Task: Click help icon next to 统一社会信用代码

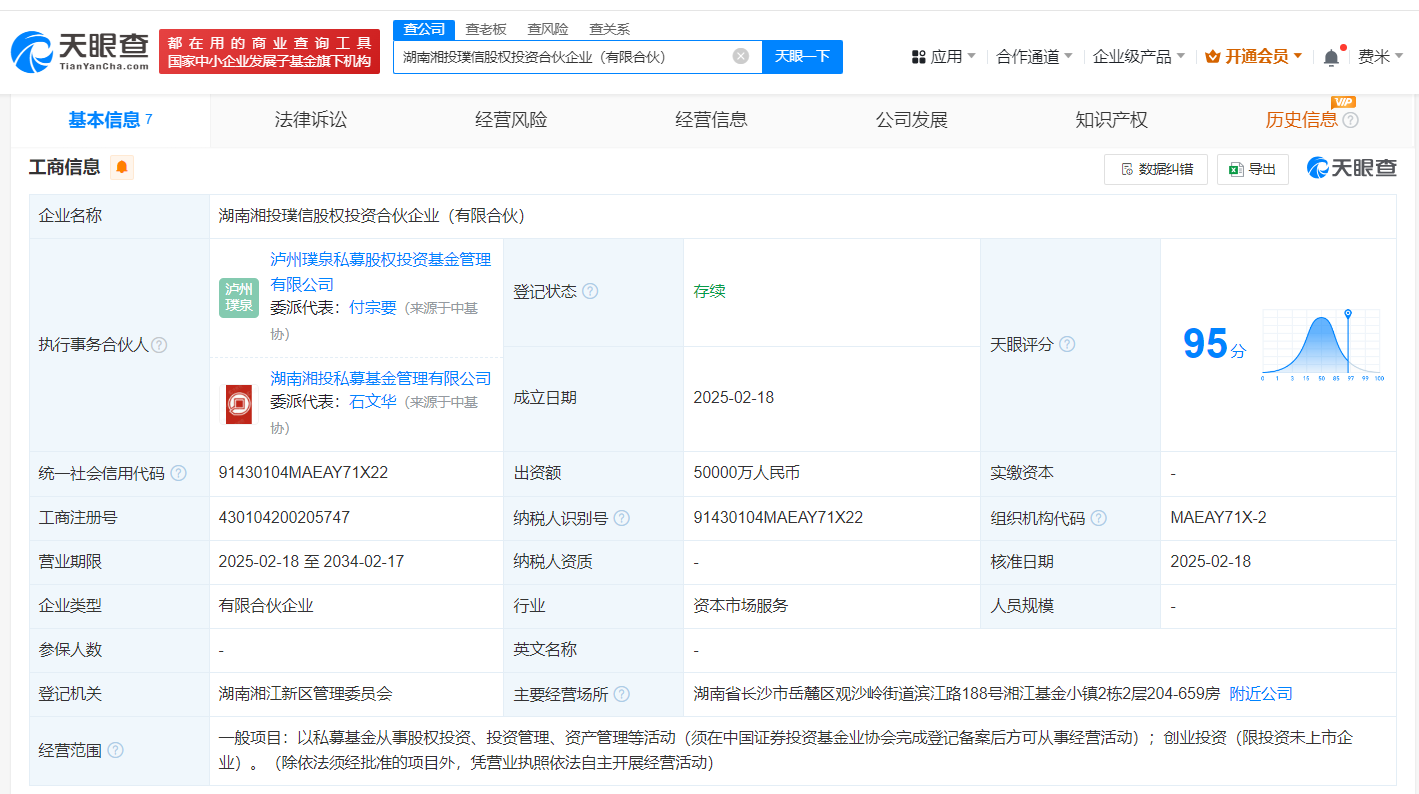Action: click(x=178, y=474)
